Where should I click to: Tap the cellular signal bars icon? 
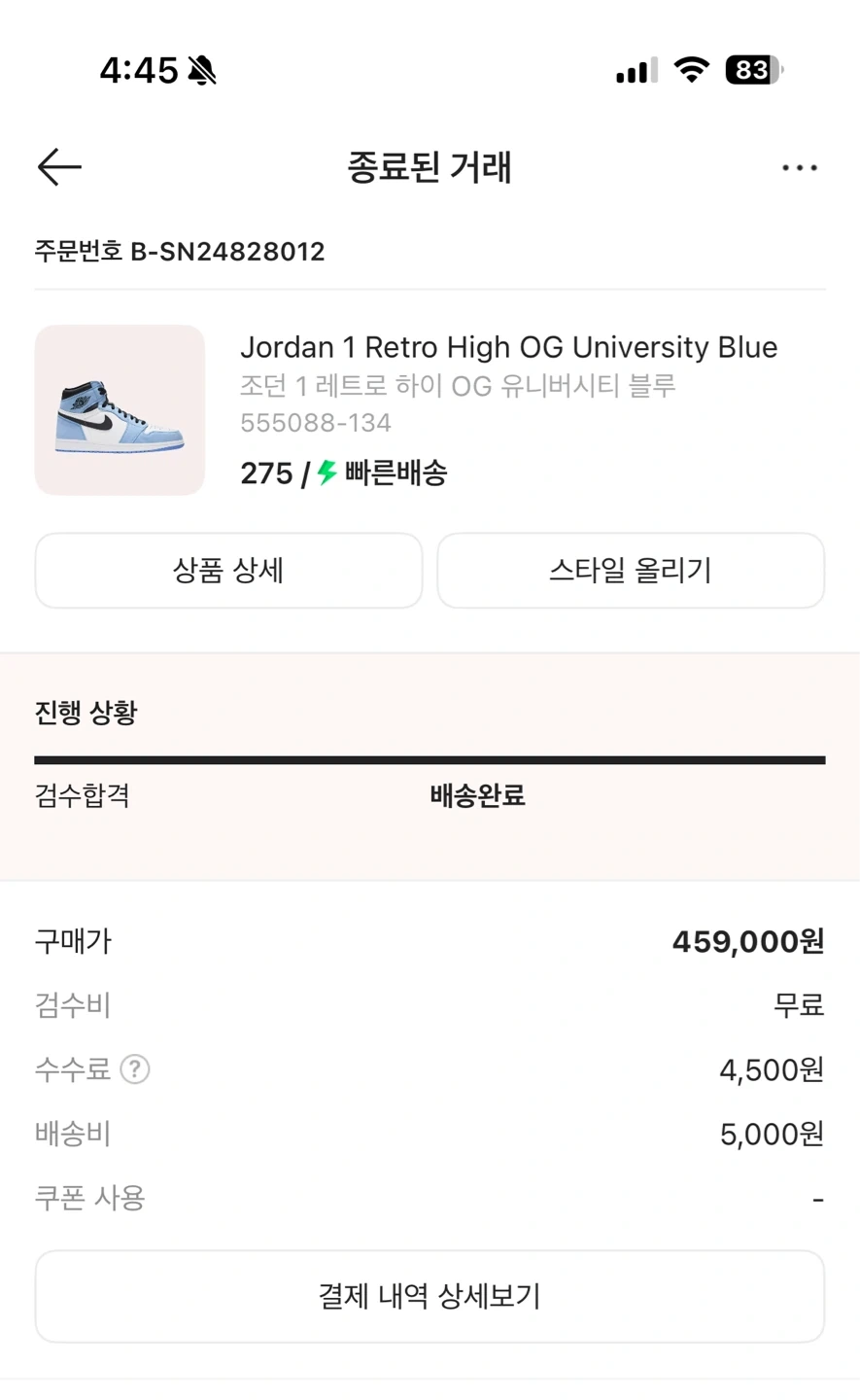[636, 70]
